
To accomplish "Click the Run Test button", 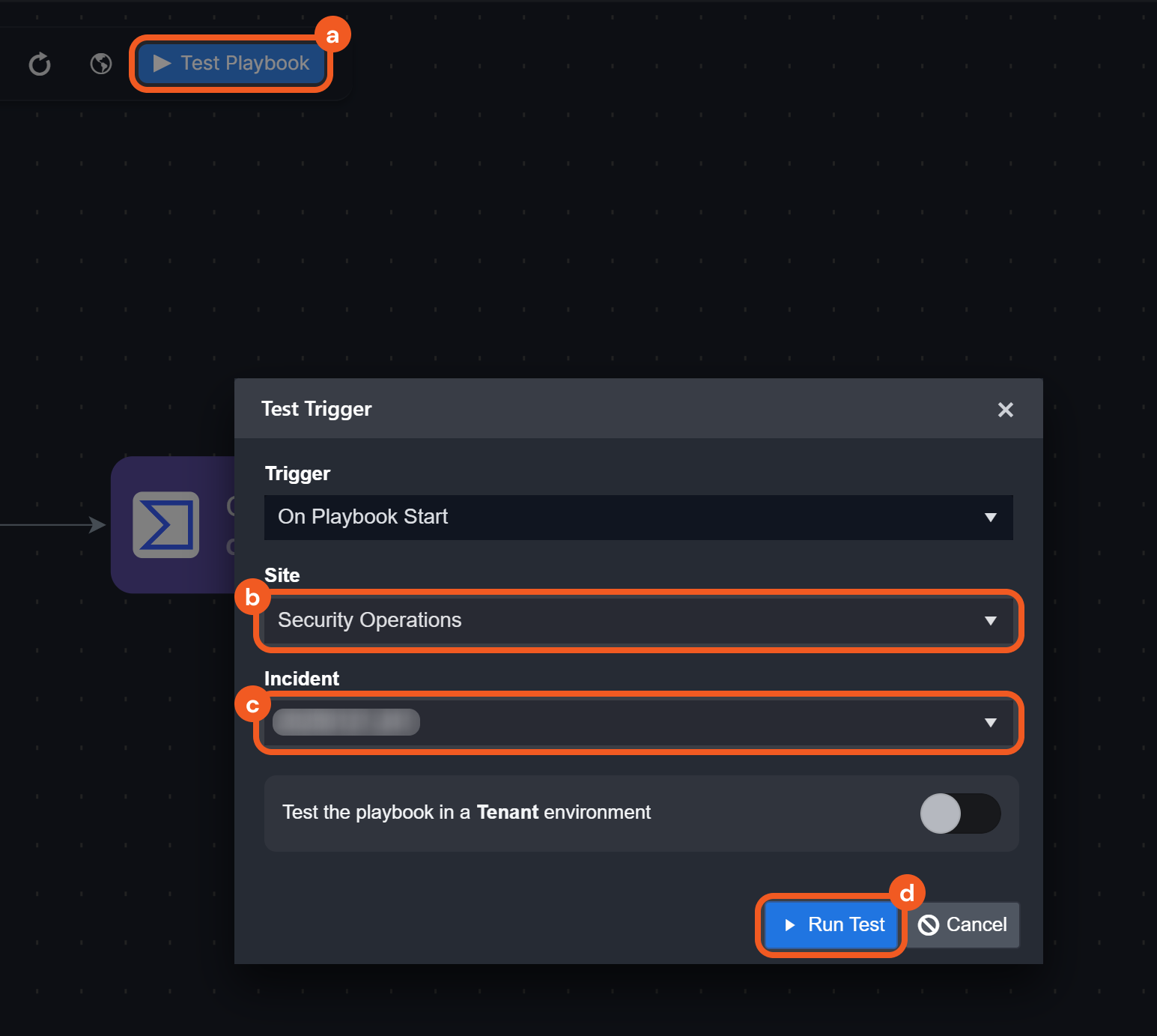I will 833,925.
